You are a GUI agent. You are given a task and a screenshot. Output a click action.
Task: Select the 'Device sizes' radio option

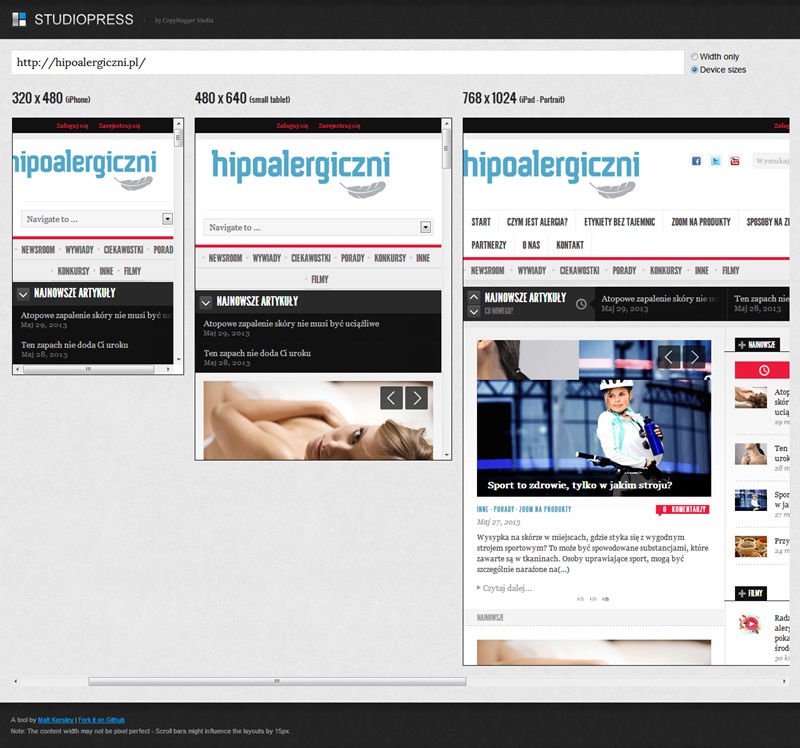click(x=695, y=70)
